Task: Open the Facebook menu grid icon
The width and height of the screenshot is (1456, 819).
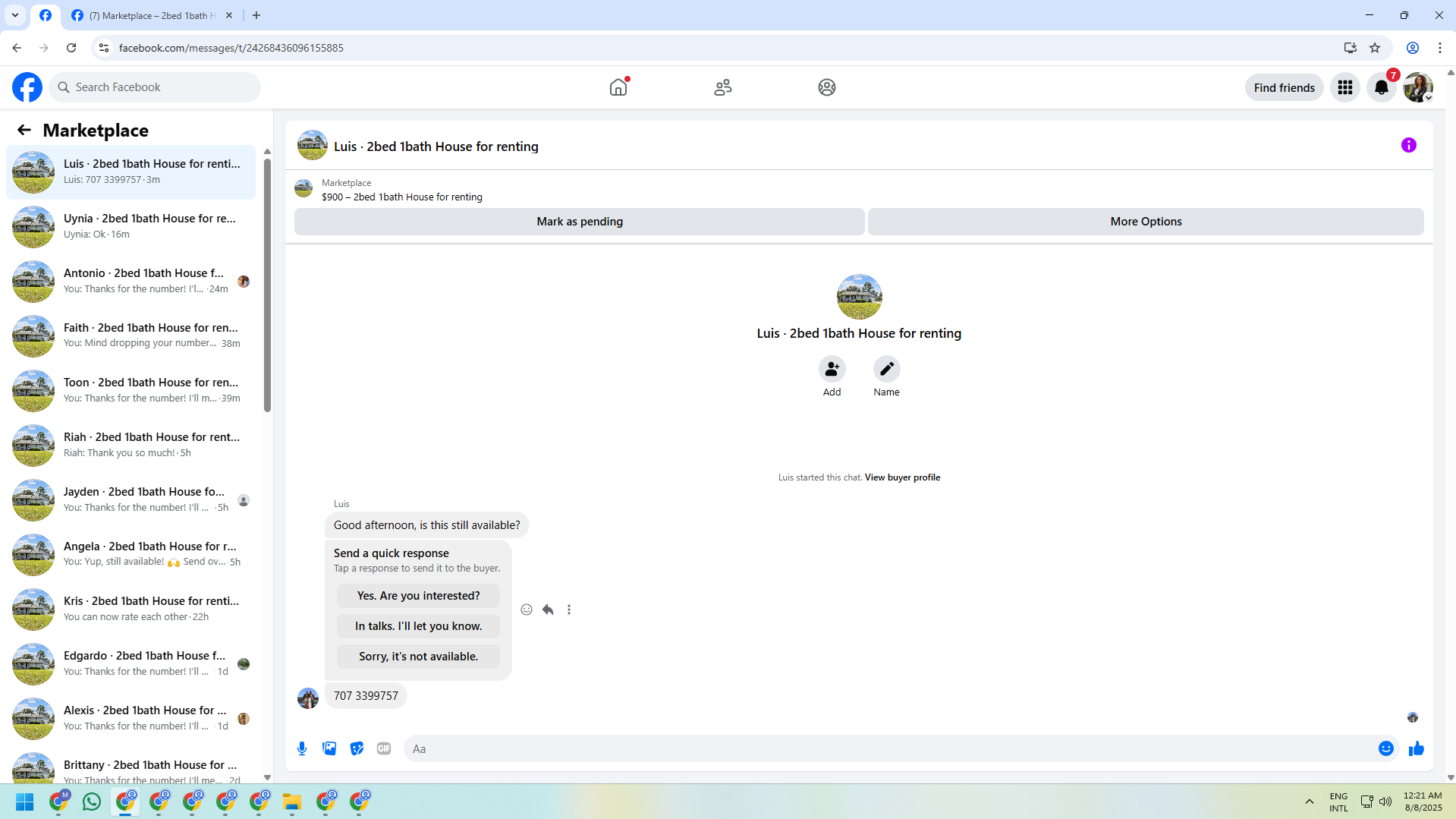Action: [x=1345, y=87]
